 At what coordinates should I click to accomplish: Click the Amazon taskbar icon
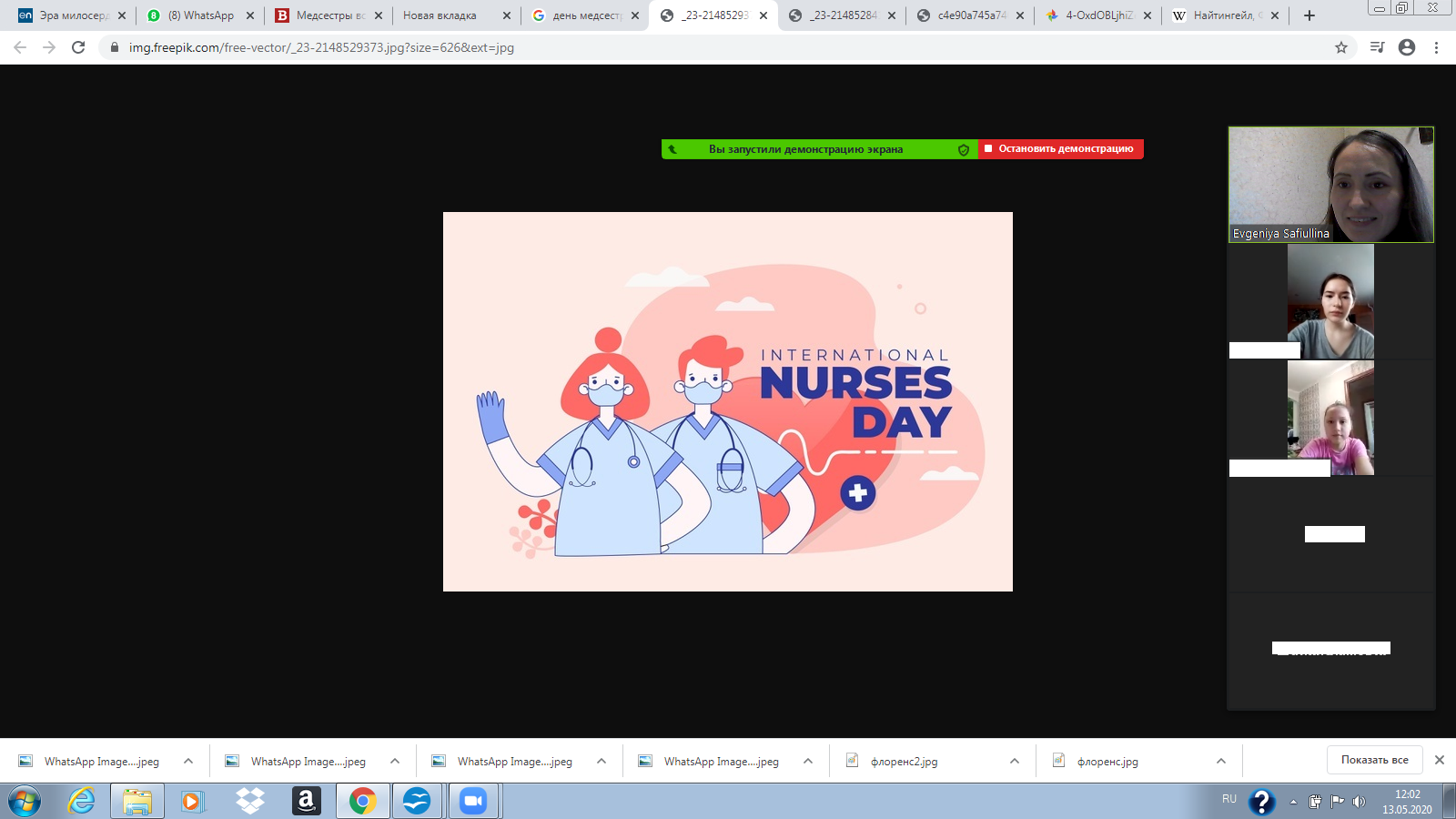click(x=306, y=801)
